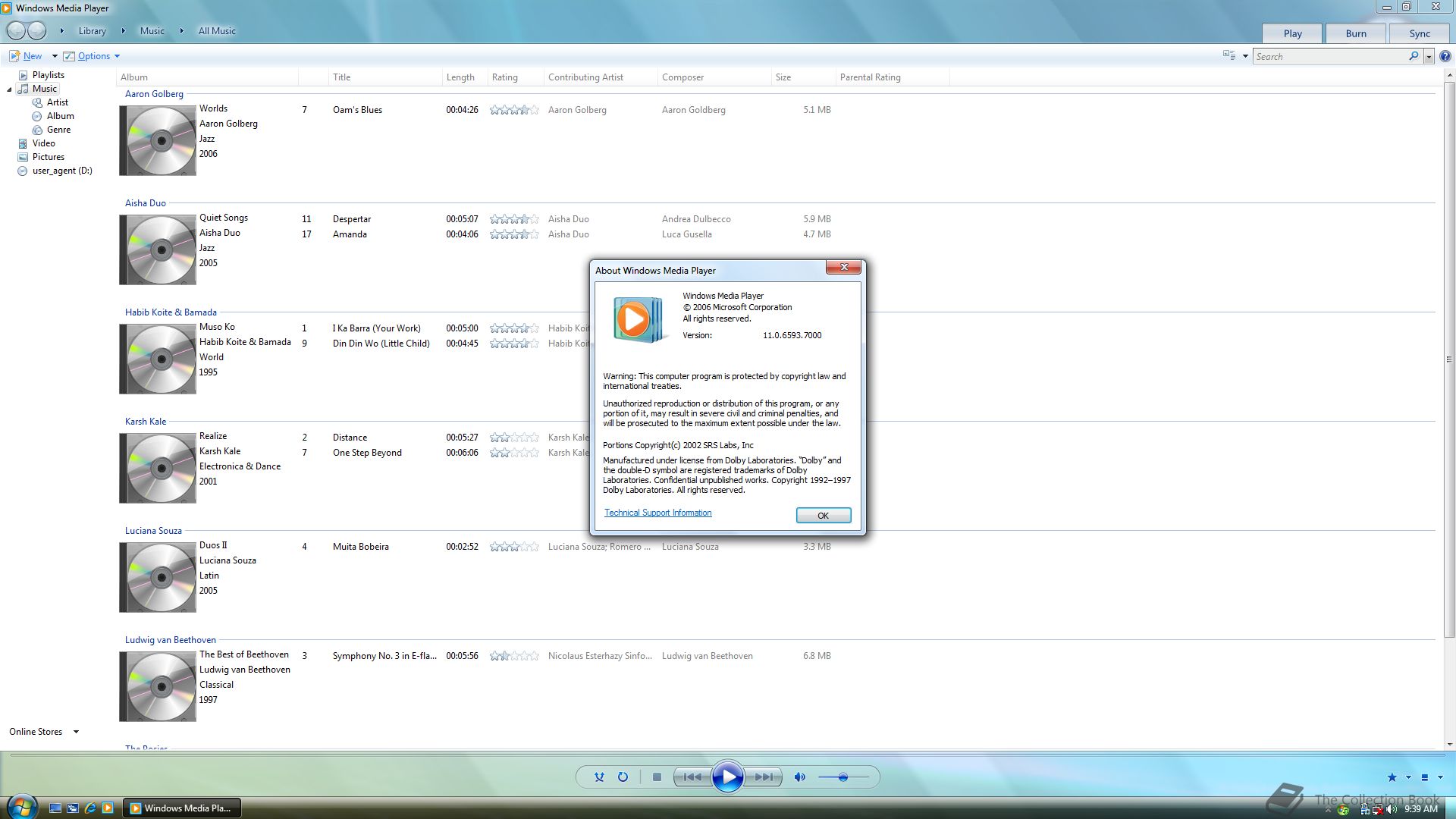Set rating stars for Despertar
Image resolution: width=1456 pixels, height=819 pixels.
point(514,219)
